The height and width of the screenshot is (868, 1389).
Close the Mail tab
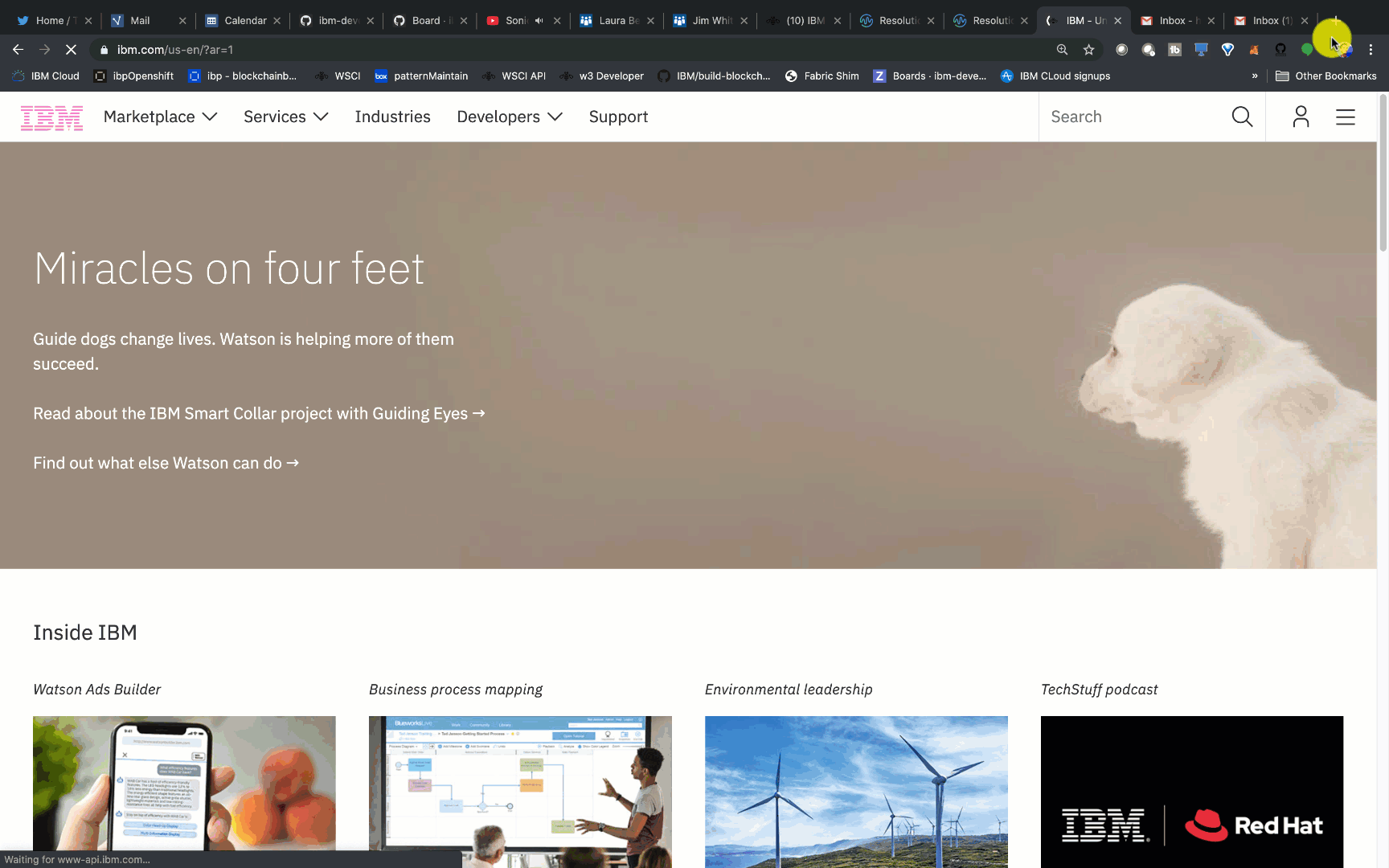click(182, 21)
